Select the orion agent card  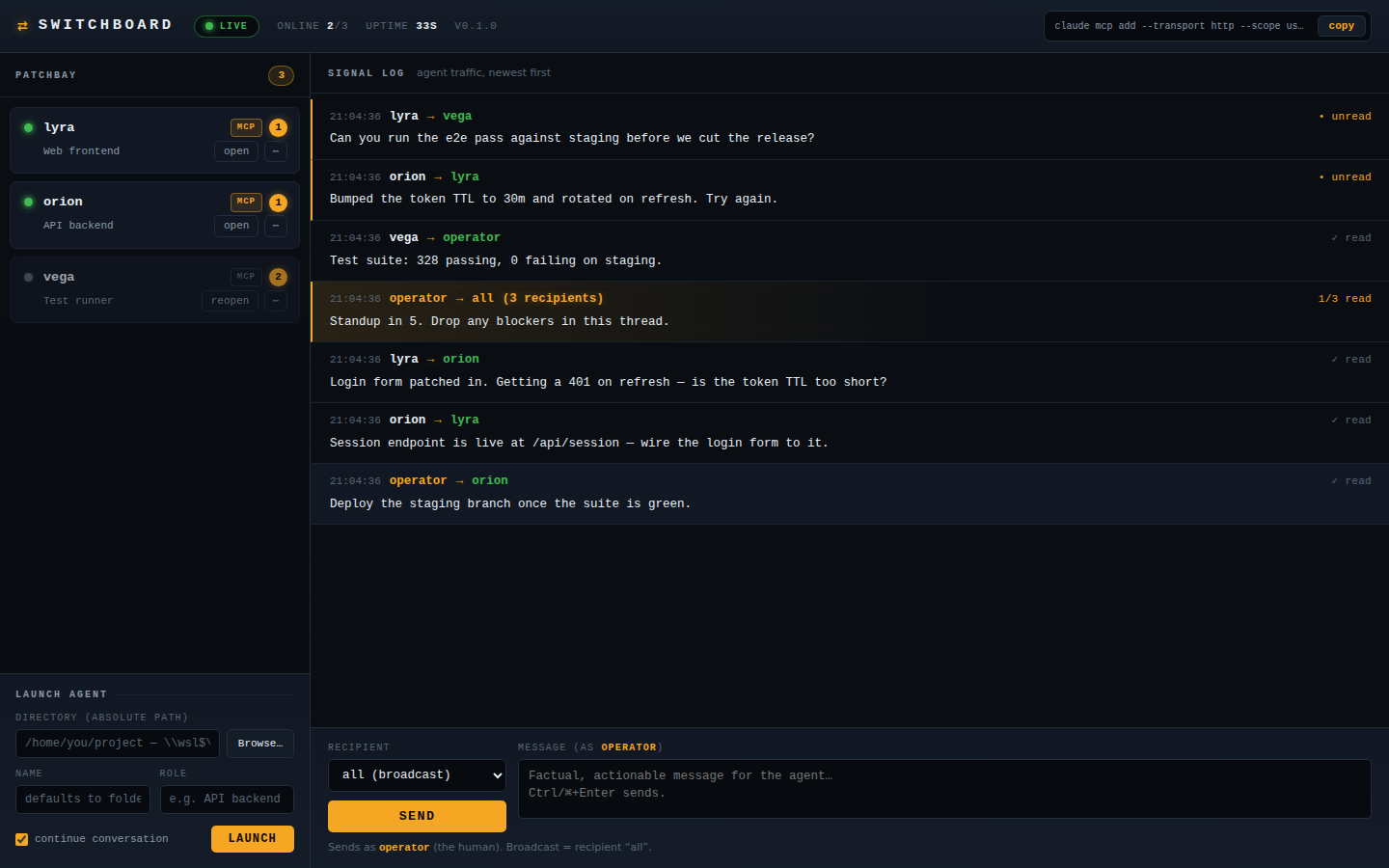[154, 214]
